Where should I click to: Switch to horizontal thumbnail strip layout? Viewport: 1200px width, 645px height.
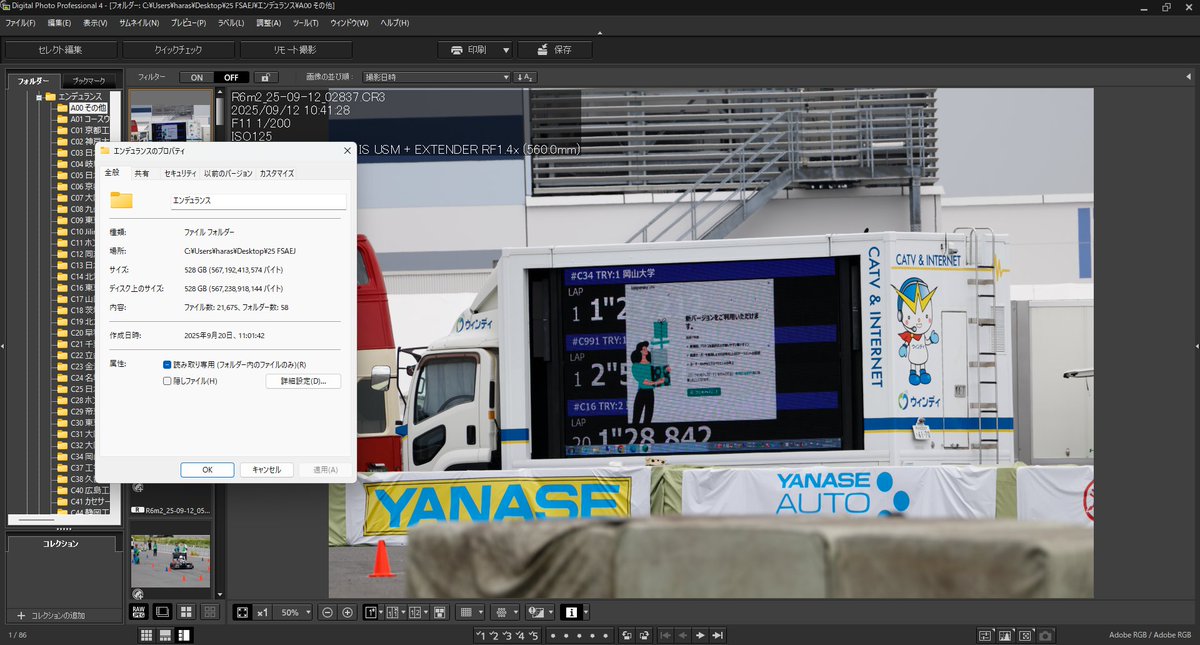tap(165, 635)
